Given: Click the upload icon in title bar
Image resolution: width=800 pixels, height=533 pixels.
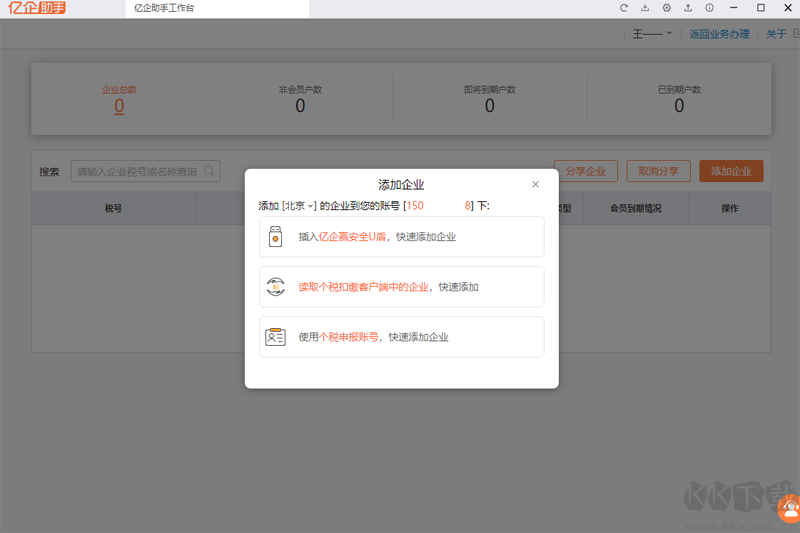Looking at the screenshot, I should coord(688,8).
